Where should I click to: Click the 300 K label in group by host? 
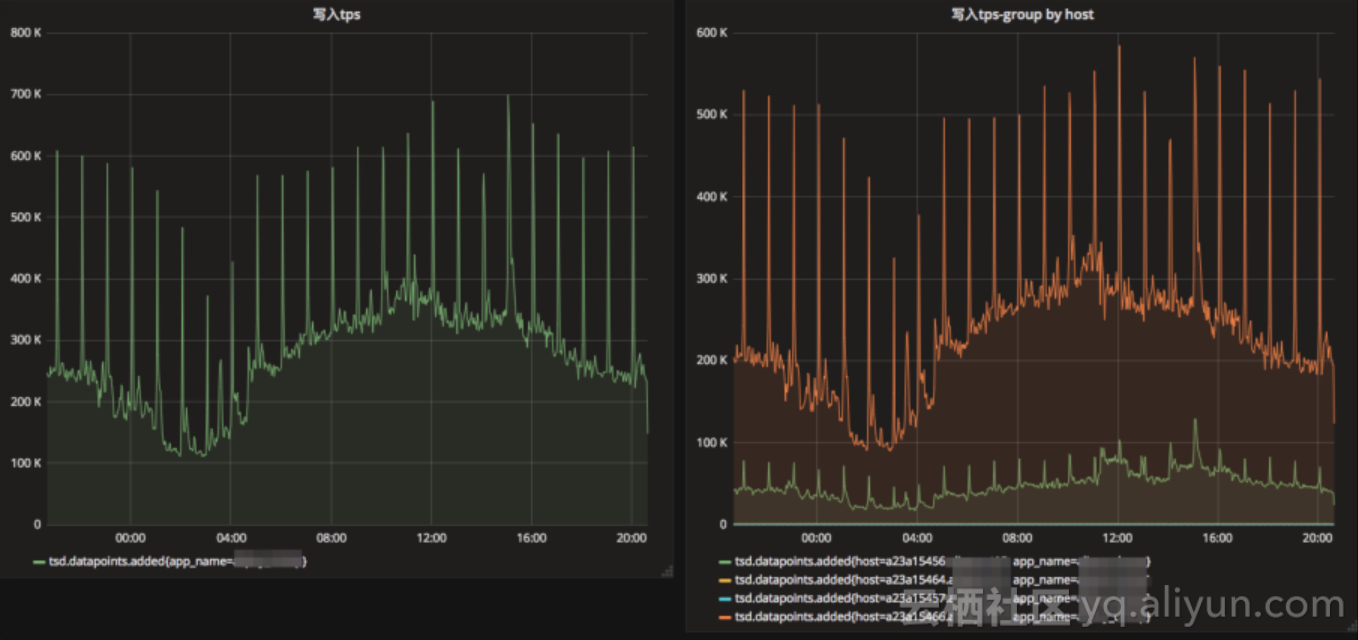click(711, 278)
